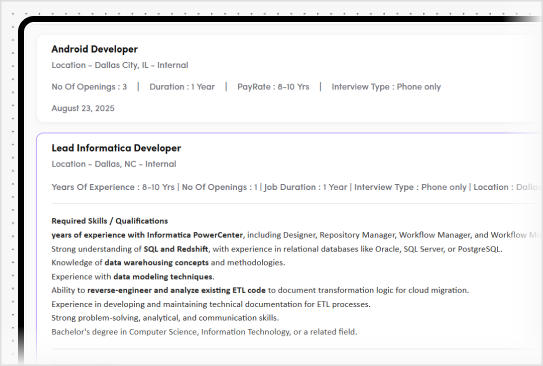Click the problem-solving and communication skills line

pos(165,318)
